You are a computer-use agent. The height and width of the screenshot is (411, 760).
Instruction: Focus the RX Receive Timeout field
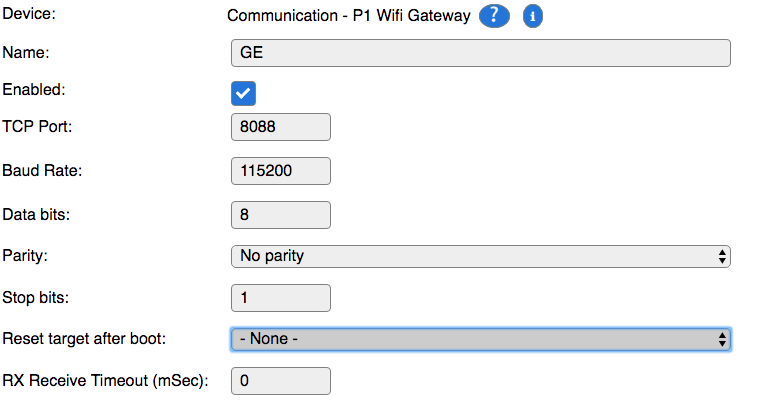[x=281, y=381]
